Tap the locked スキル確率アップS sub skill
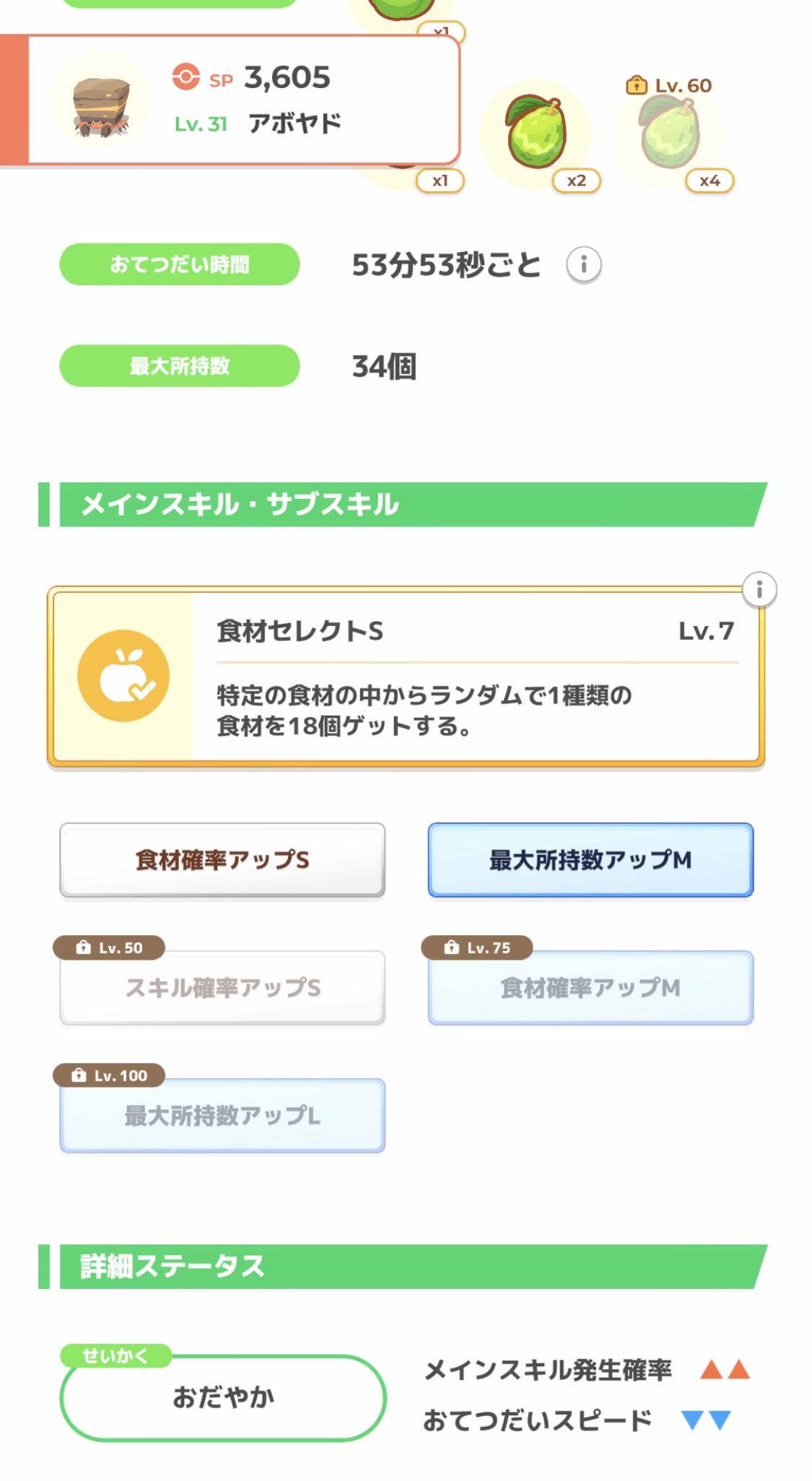Viewport: 812px width, 1481px height. [x=222, y=988]
